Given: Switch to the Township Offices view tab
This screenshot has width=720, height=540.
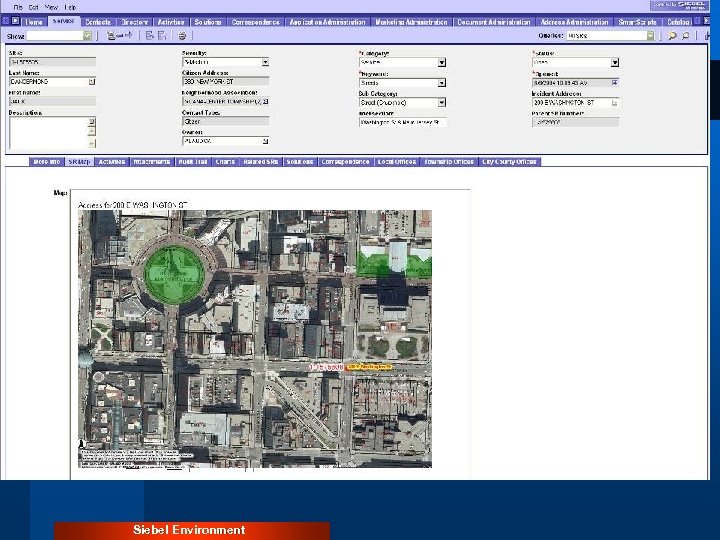Looking at the screenshot, I should 449,162.
